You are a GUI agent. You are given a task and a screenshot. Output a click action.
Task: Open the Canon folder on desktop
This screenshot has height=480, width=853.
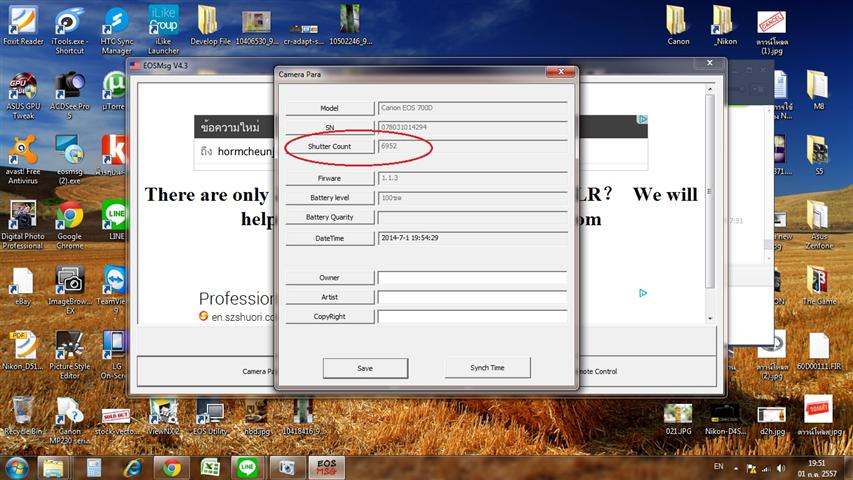pyautogui.click(x=678, y=26)
